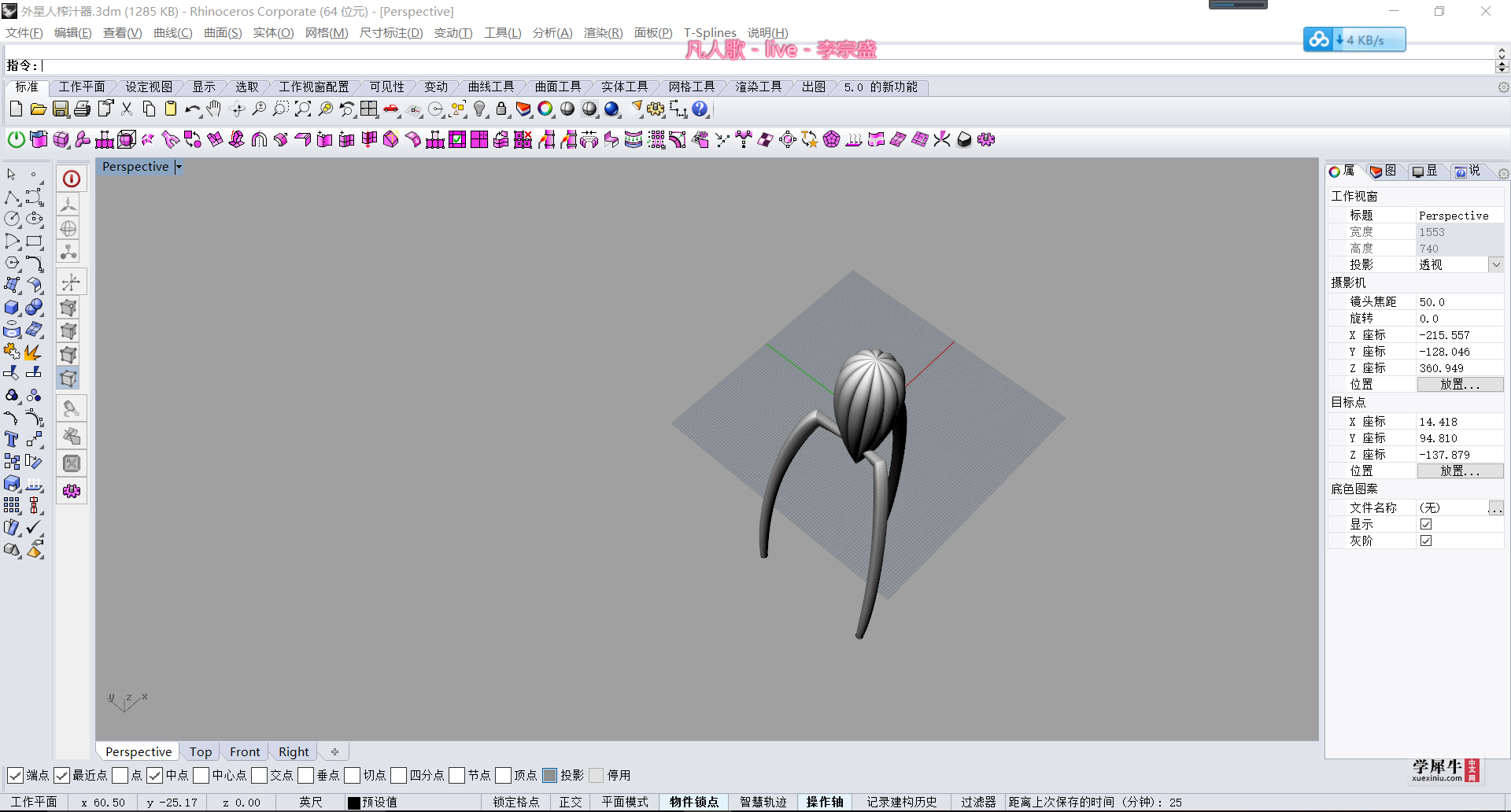The width and height of the screenshot is (1511, 812).
Task: Open the Perspective viewport title dropdown arrow
Action: coord(179,167)
